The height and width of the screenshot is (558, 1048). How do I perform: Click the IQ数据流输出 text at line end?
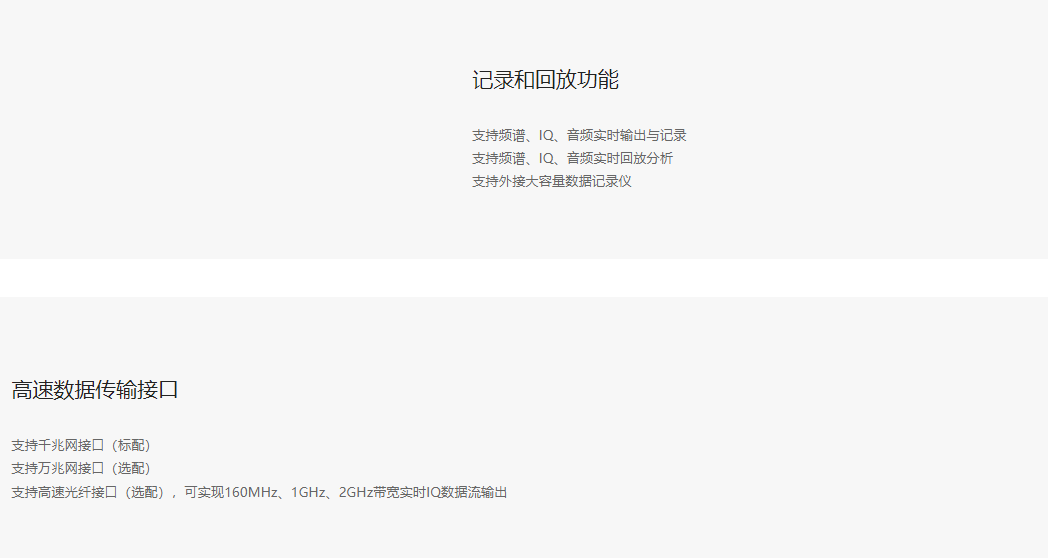point(467,492)
